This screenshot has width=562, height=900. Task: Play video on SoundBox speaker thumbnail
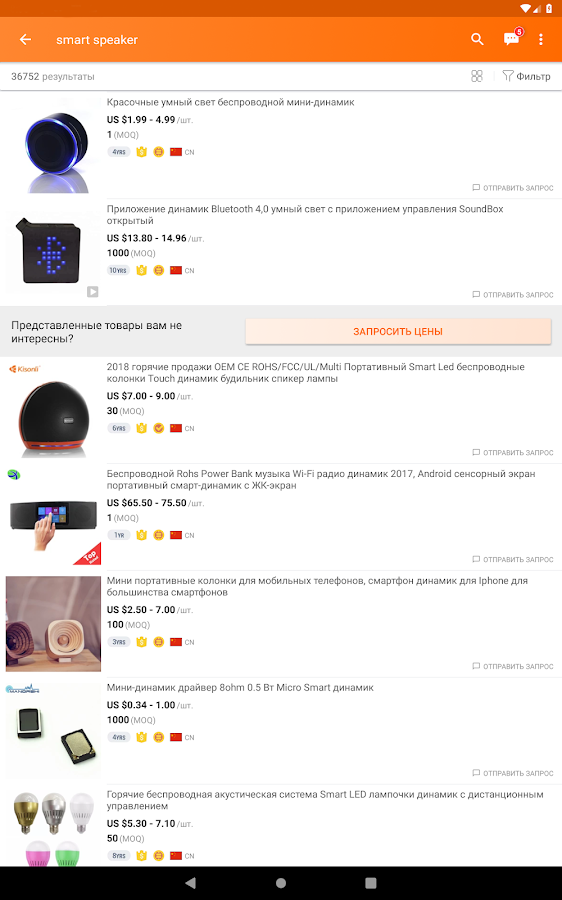coord(92,292)
